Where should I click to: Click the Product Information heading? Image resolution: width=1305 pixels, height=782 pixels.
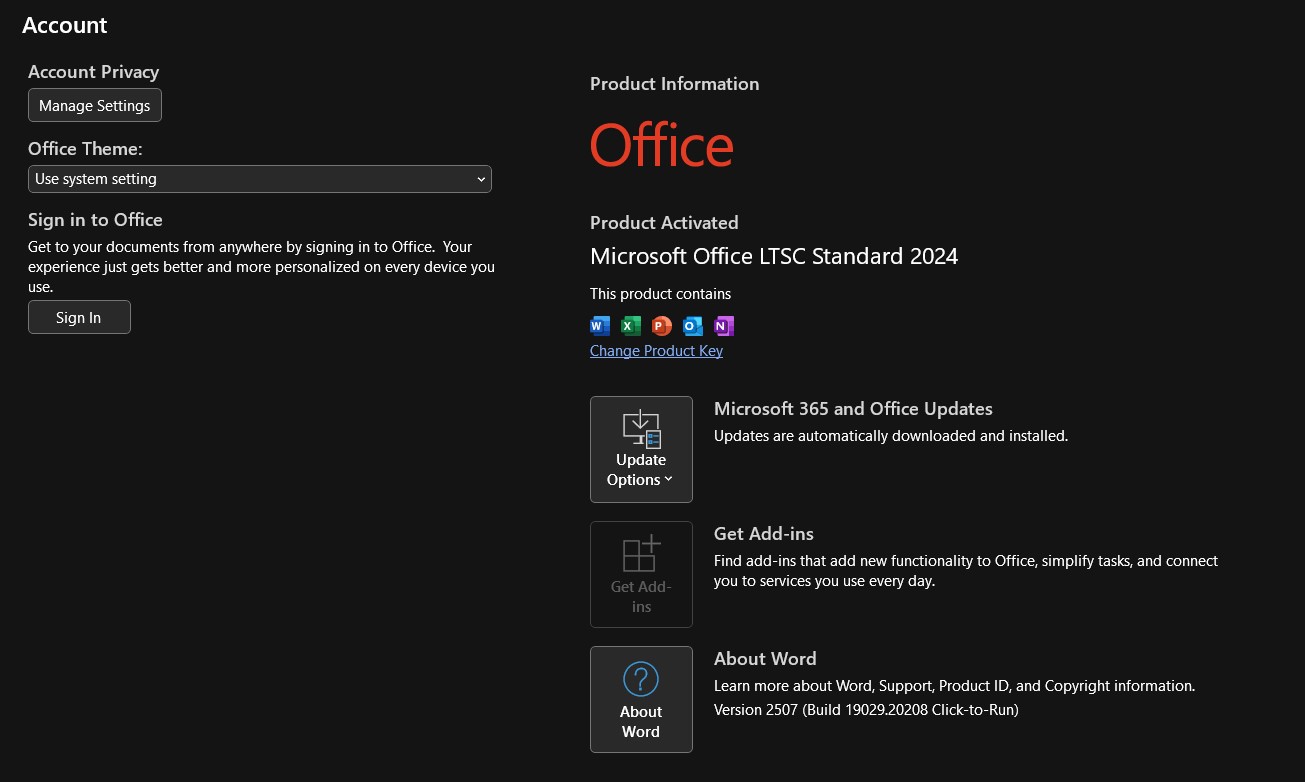coord(675,84)
